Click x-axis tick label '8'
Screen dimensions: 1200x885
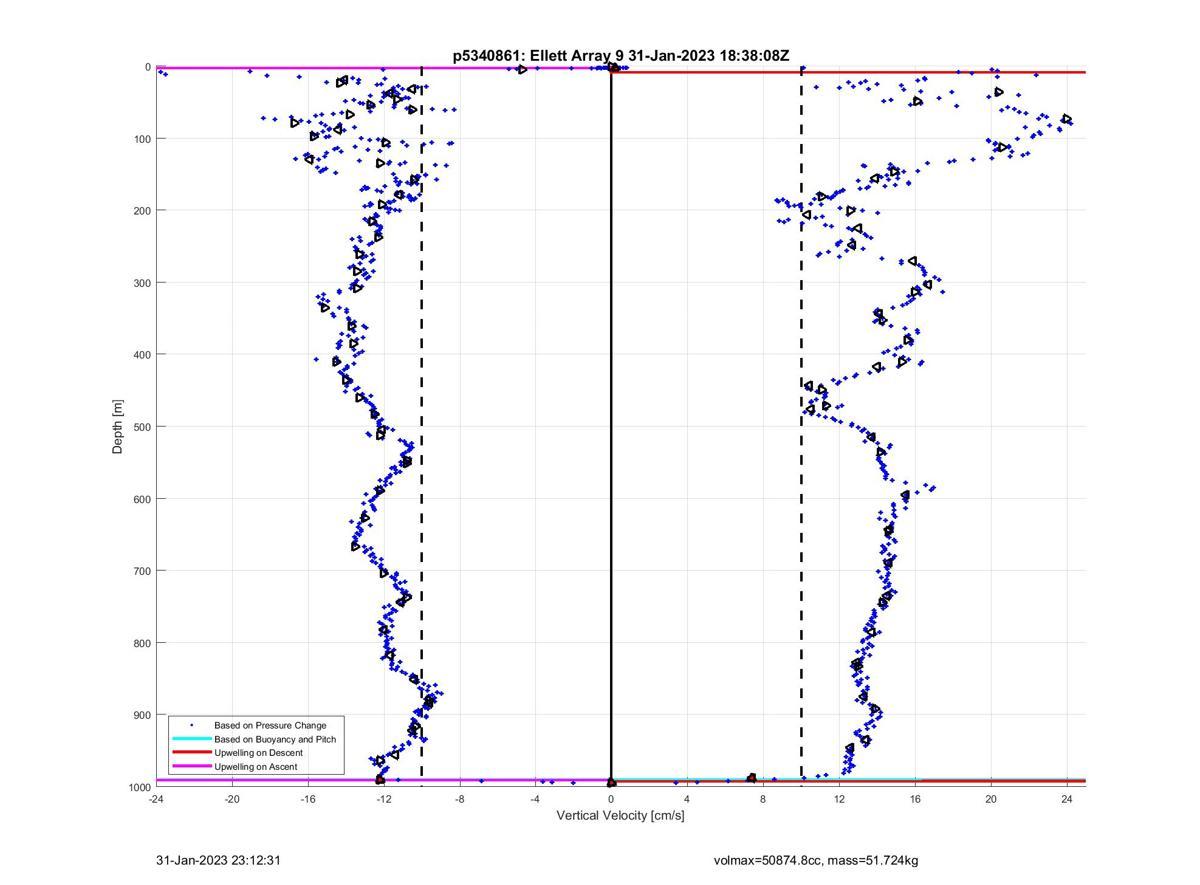point(763,799)
